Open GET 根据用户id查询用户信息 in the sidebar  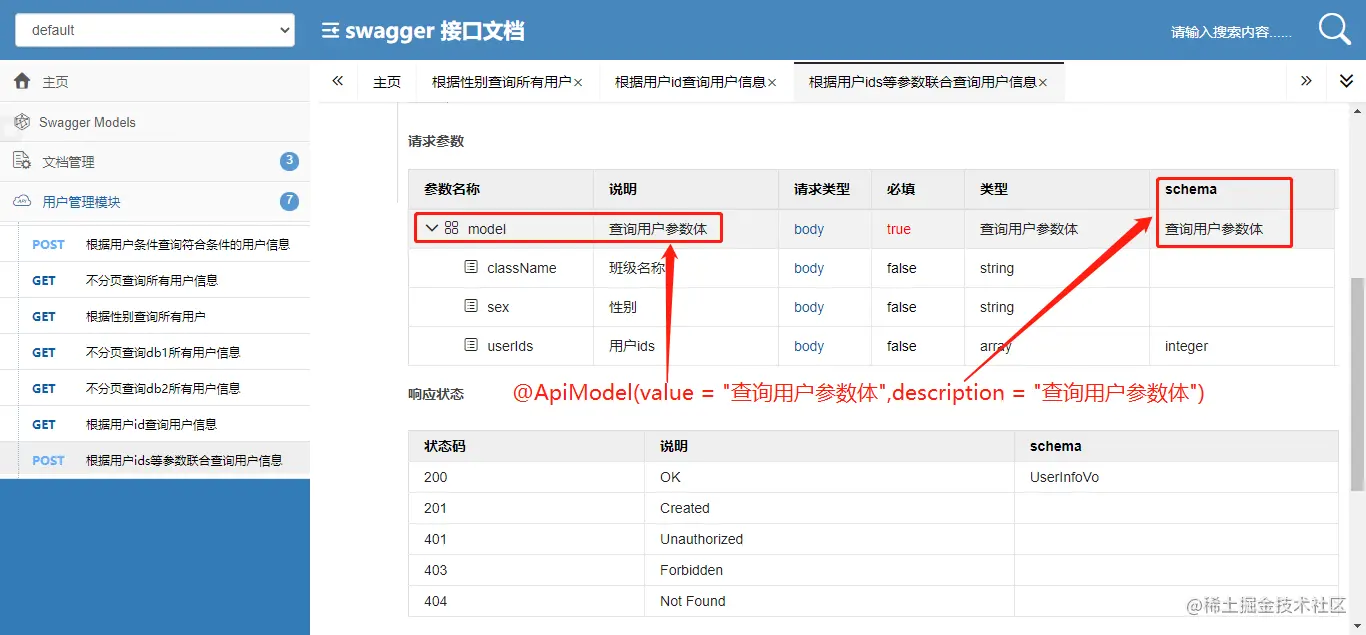pos(155,424)
